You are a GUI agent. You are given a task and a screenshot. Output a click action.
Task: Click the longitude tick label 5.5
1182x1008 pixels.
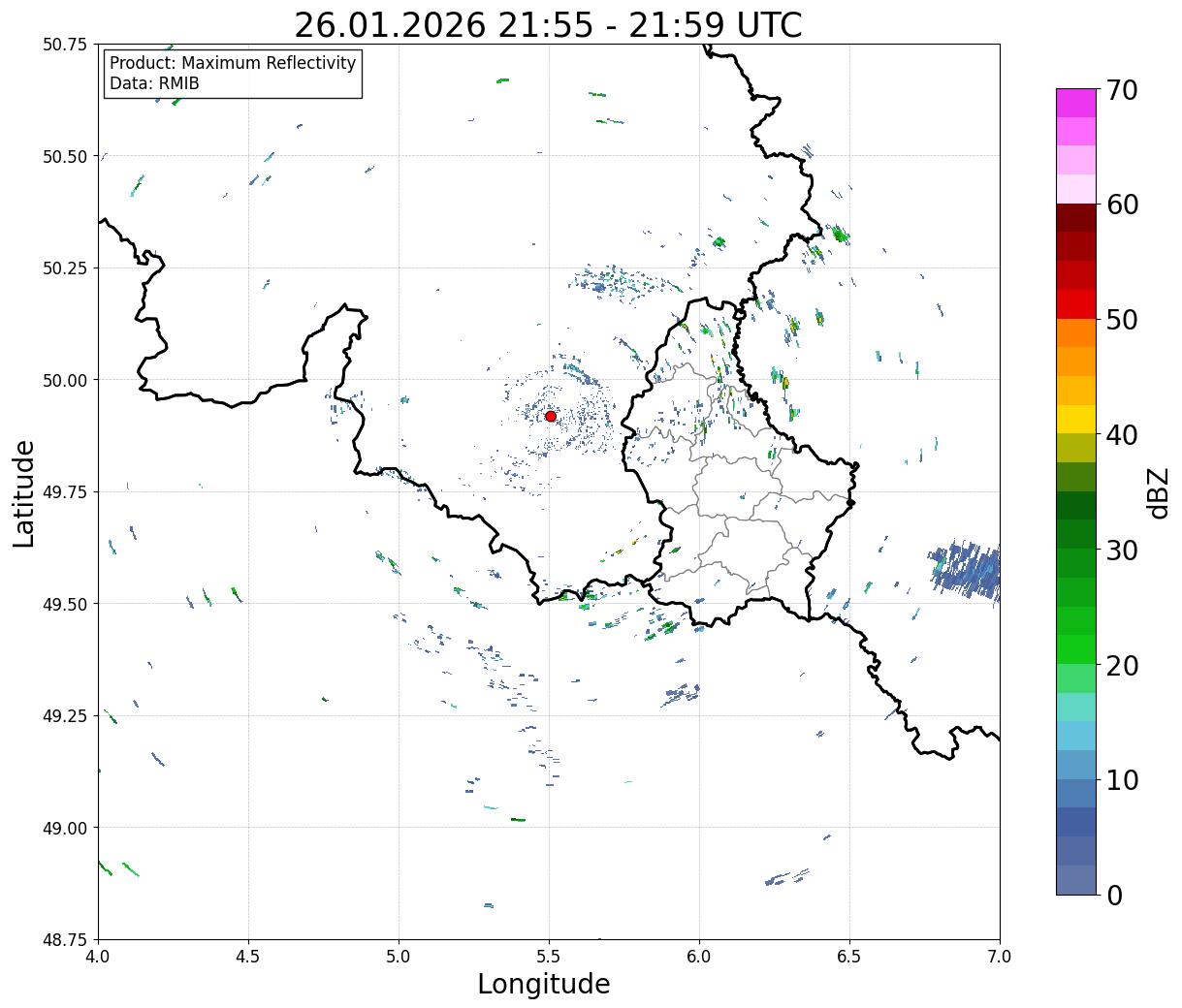pos(549,956)
